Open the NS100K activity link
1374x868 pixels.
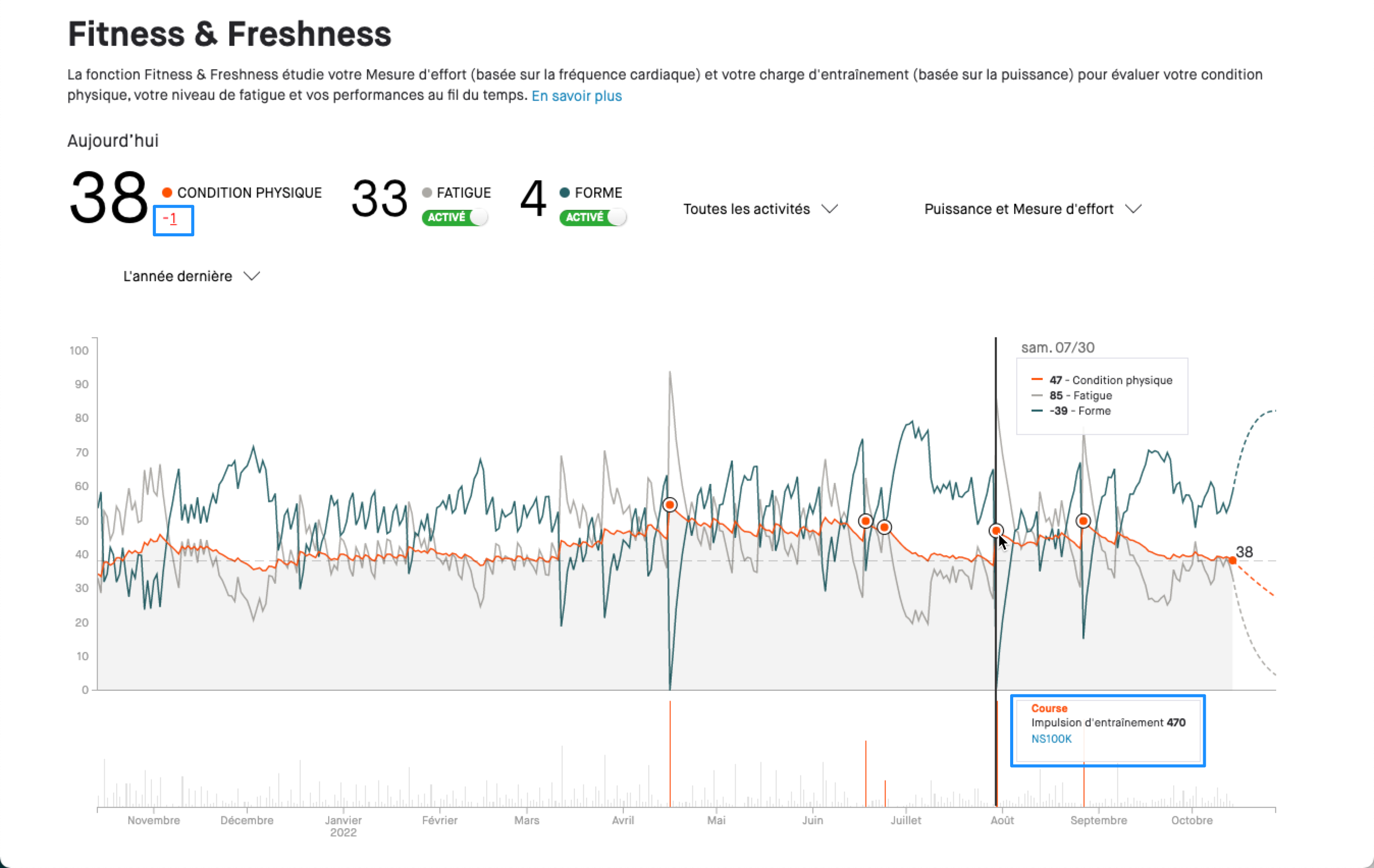(x=1051, y=739)
